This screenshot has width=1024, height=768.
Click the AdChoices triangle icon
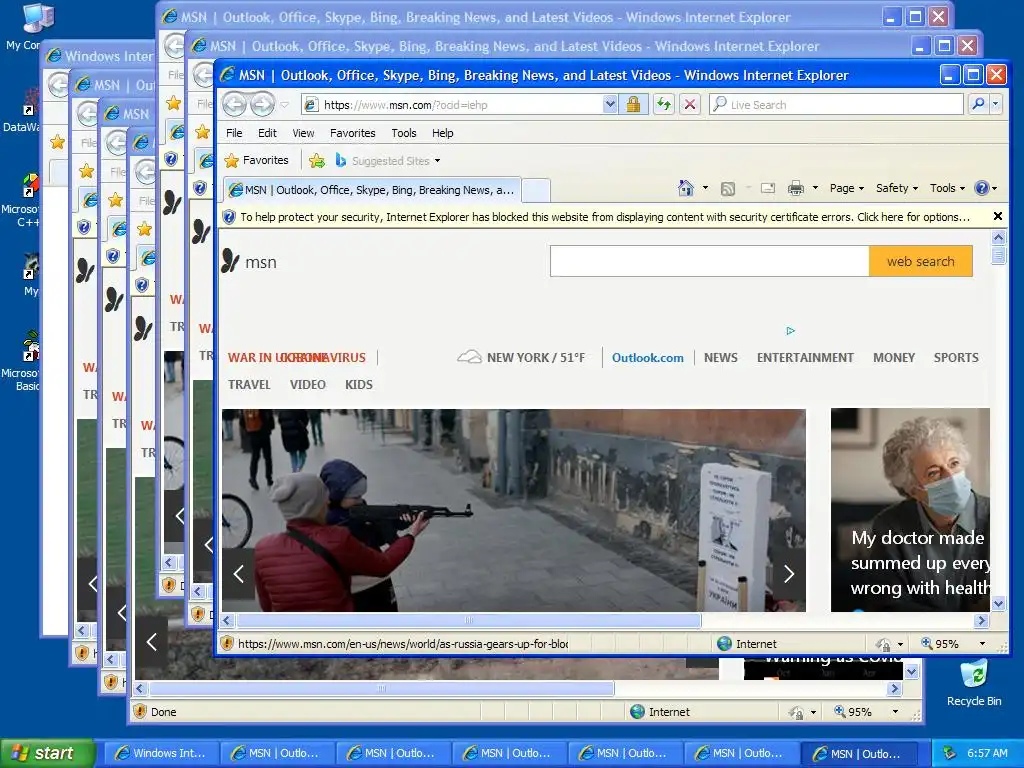coord(790,331)
